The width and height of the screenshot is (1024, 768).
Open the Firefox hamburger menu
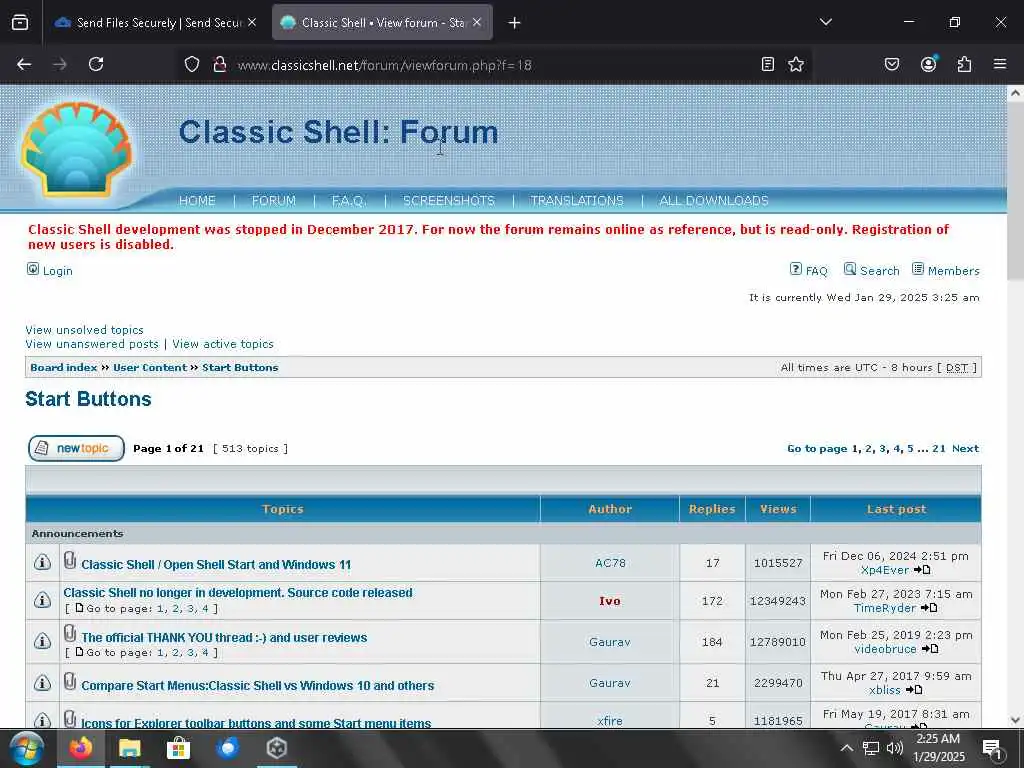[1000, 64]
